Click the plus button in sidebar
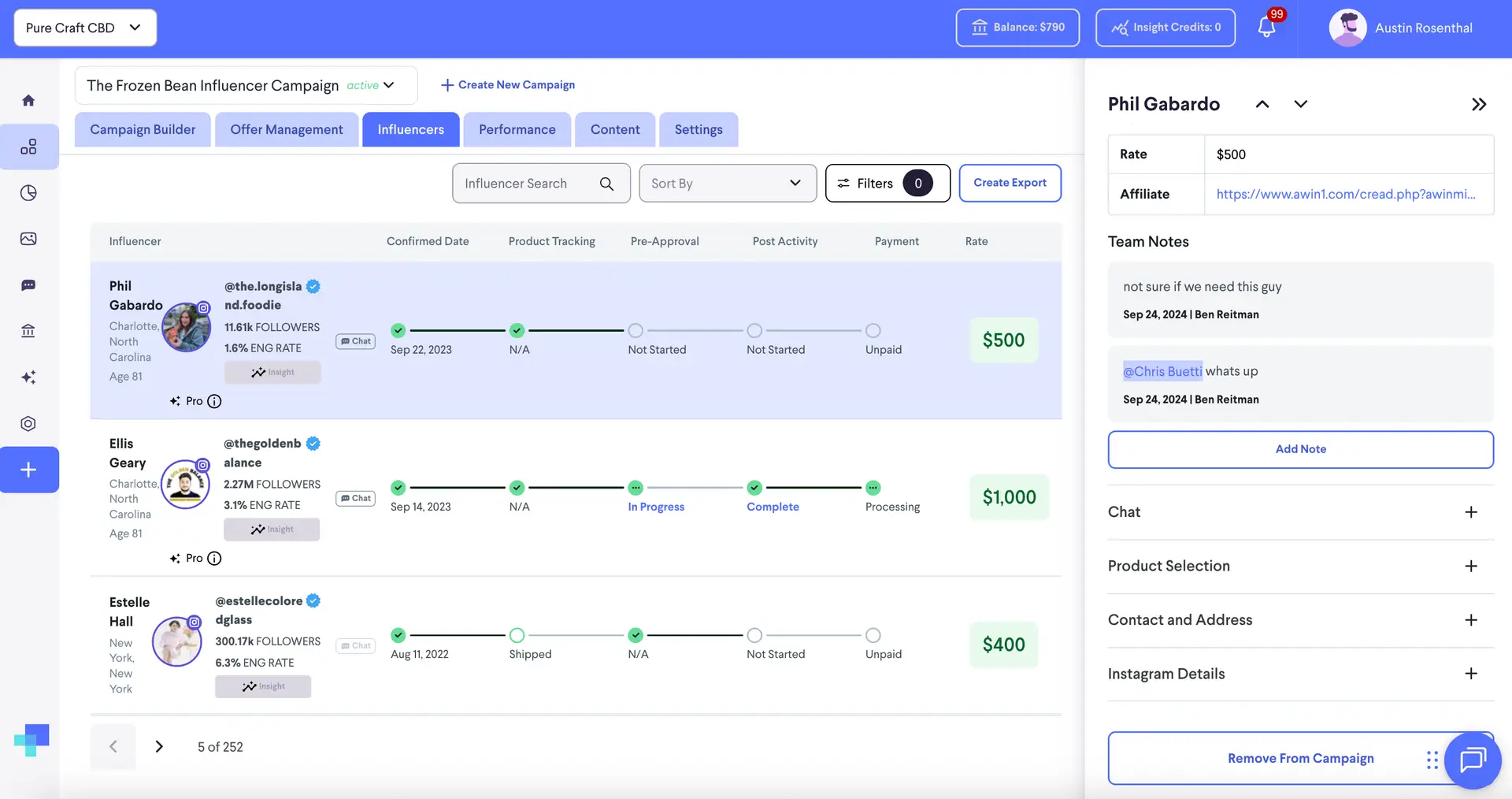1512x799 pixels. coord(28,470)
